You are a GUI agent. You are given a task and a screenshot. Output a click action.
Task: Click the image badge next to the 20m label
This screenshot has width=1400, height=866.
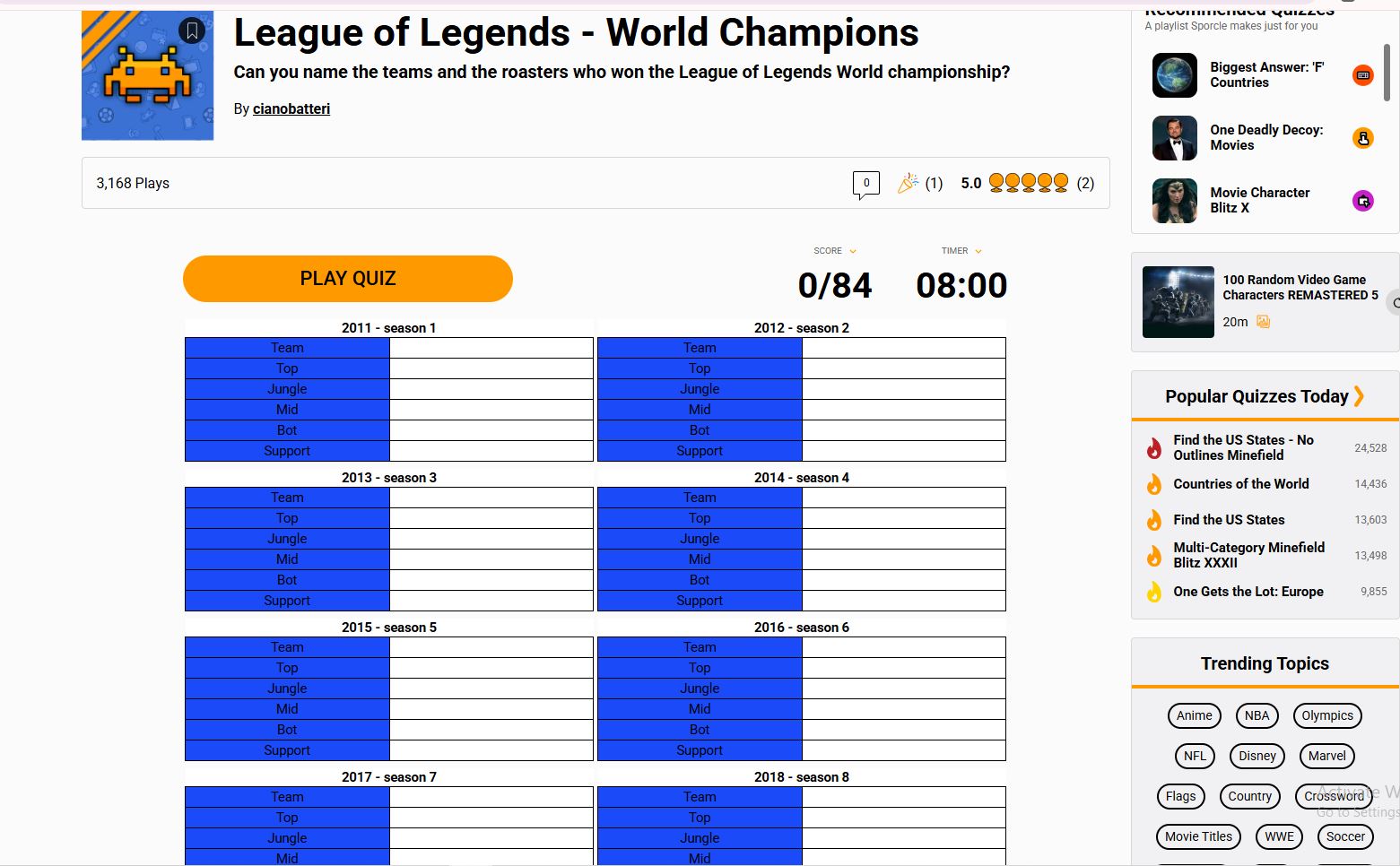pos(1263,322)
